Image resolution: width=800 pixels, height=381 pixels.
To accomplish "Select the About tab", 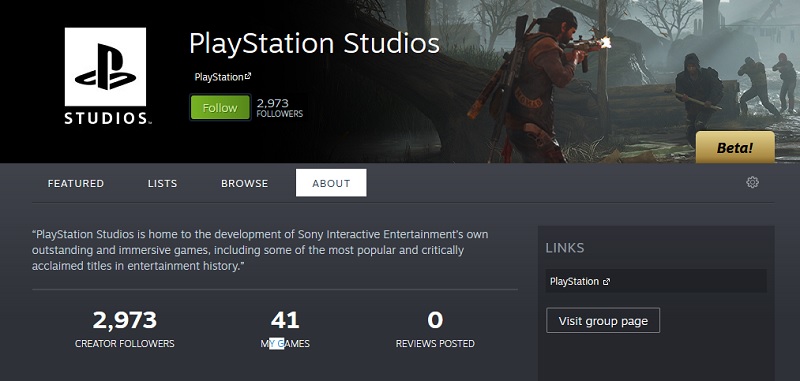I will point(331,183).
